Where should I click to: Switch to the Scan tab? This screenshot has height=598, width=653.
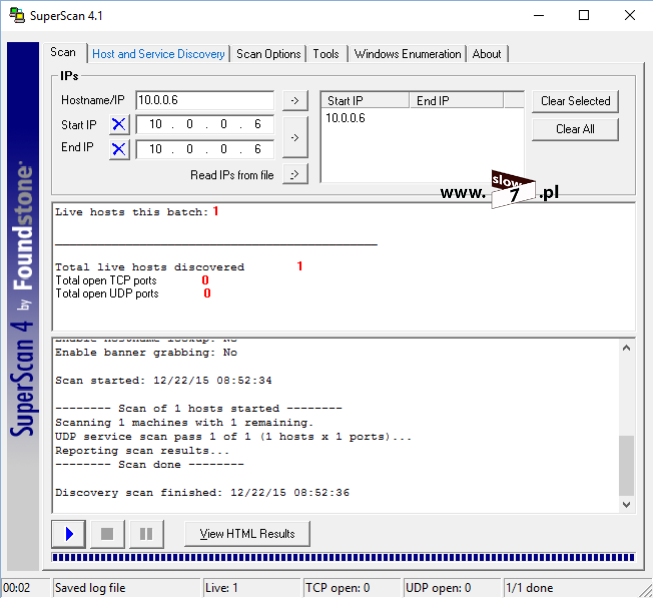63,52
